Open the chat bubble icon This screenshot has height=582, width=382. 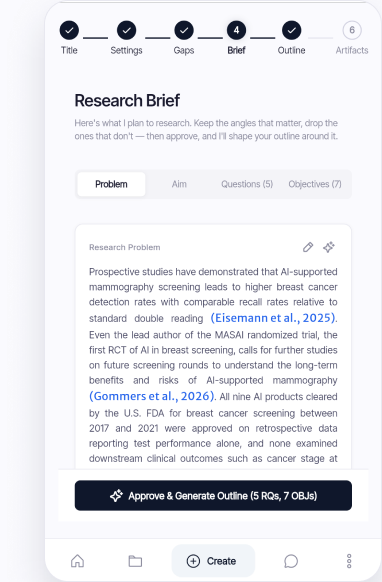[291, 561]
